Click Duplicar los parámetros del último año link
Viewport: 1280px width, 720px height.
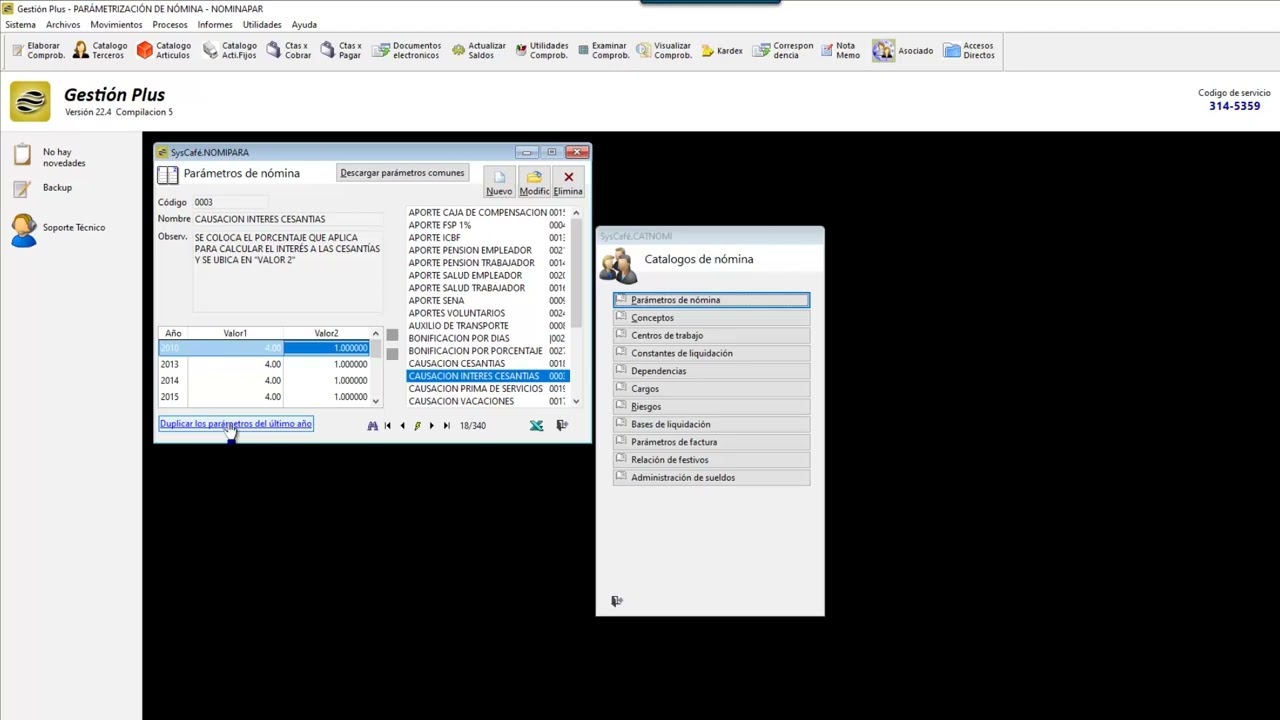point(236,424)
